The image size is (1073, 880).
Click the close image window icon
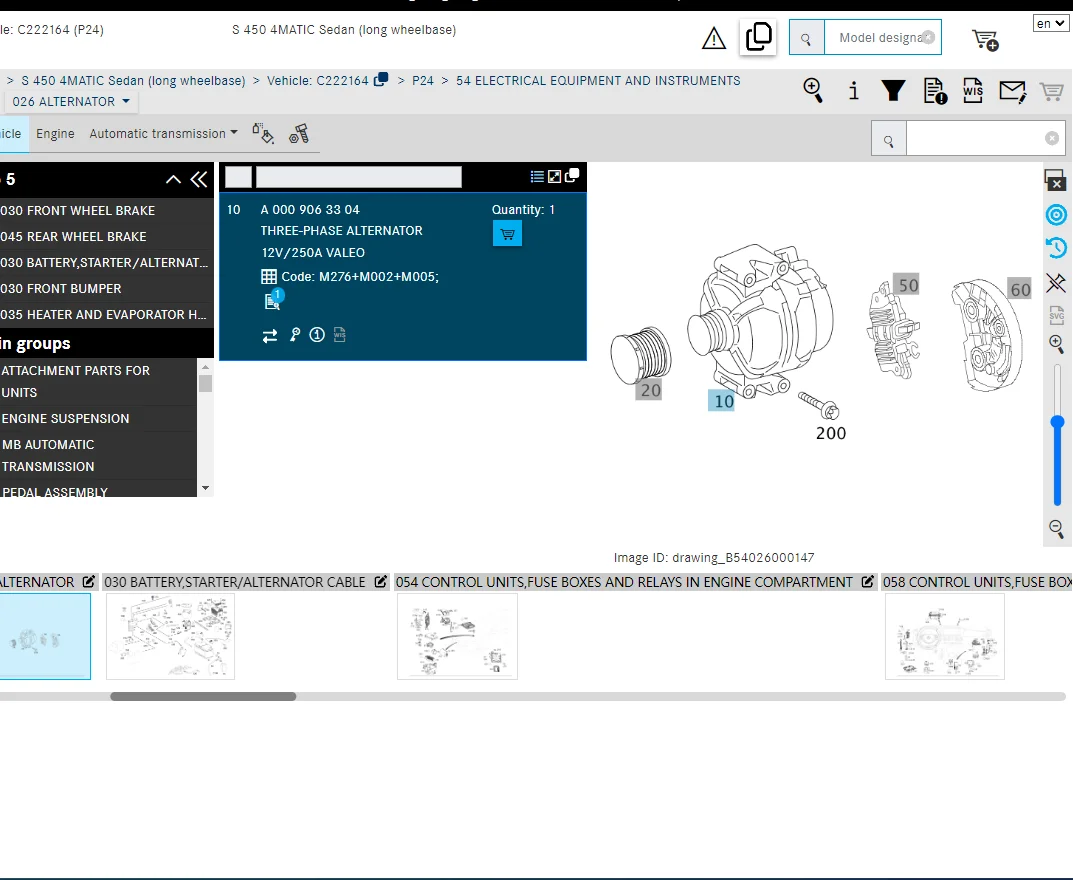click(1055, 180)
